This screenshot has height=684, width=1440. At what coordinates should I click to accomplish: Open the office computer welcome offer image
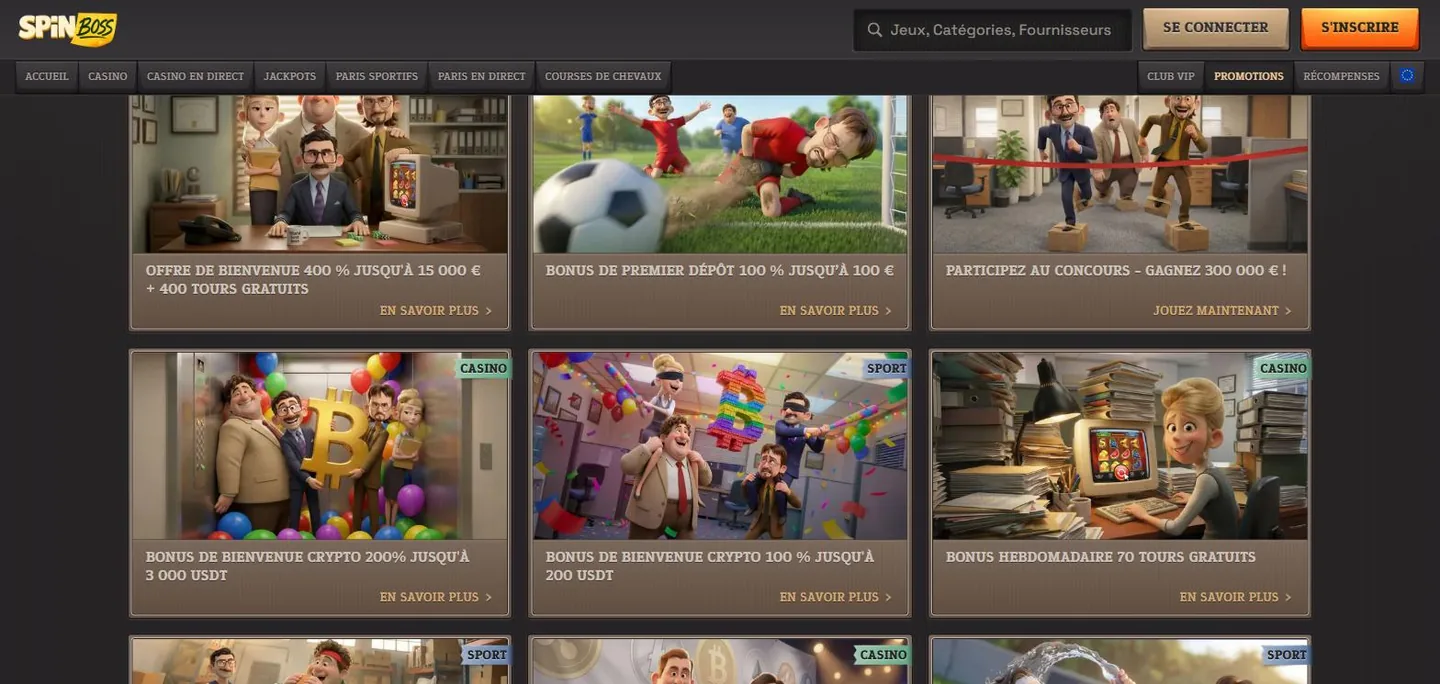[320, 174]
